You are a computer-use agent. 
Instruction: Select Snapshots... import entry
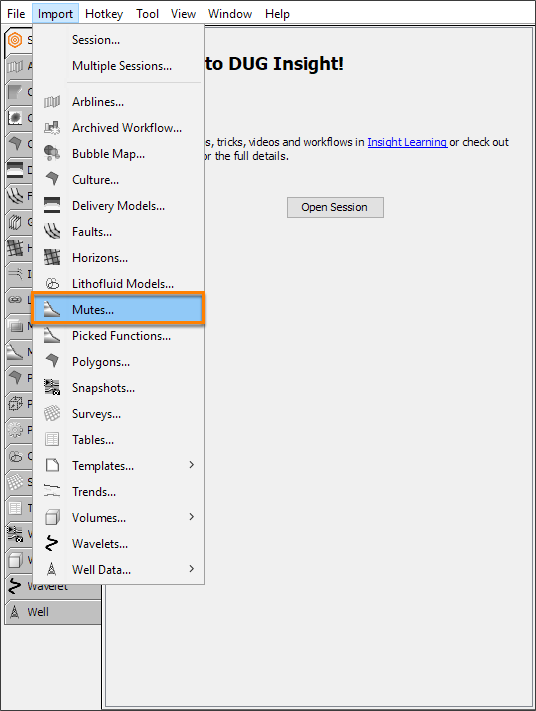(x=118, y=387)
